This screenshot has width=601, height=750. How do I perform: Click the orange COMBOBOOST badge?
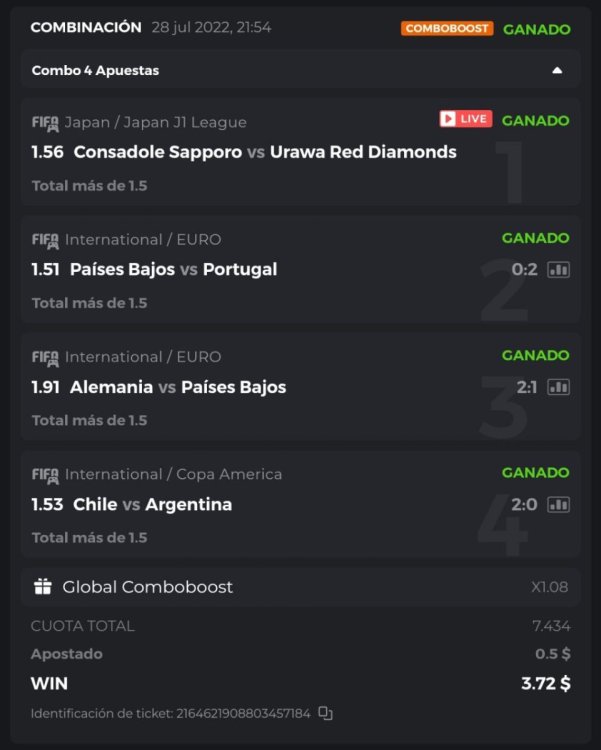[447, 28]
